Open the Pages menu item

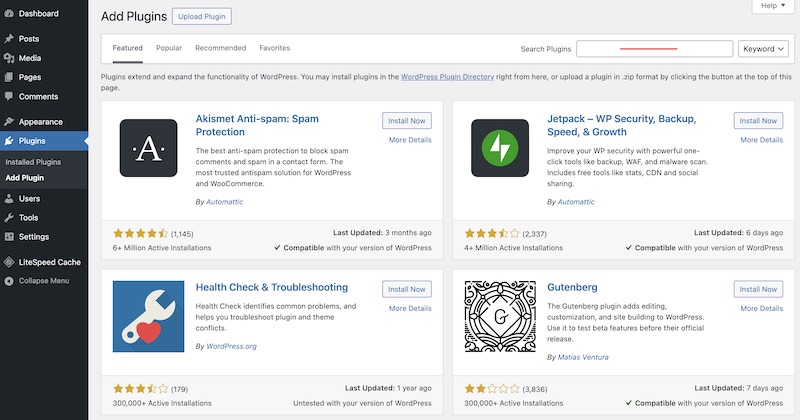point(44,77)
